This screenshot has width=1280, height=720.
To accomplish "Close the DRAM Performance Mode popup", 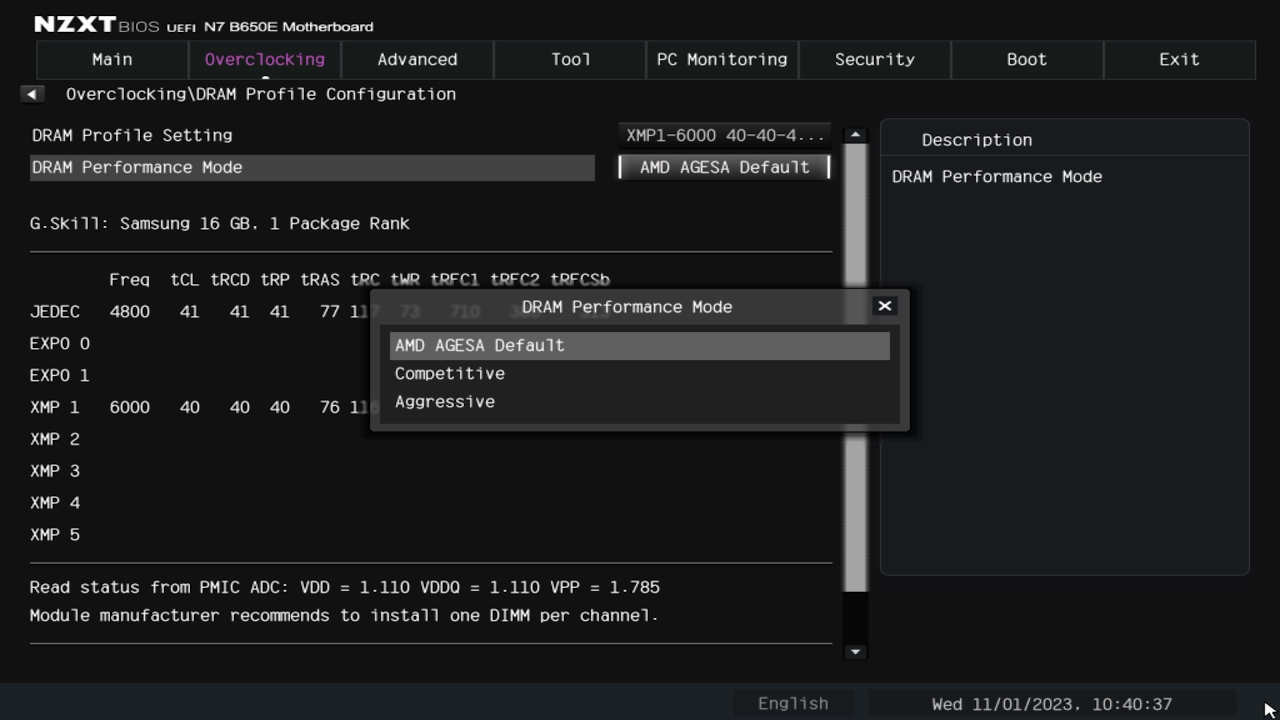I will tap(884, 306).
